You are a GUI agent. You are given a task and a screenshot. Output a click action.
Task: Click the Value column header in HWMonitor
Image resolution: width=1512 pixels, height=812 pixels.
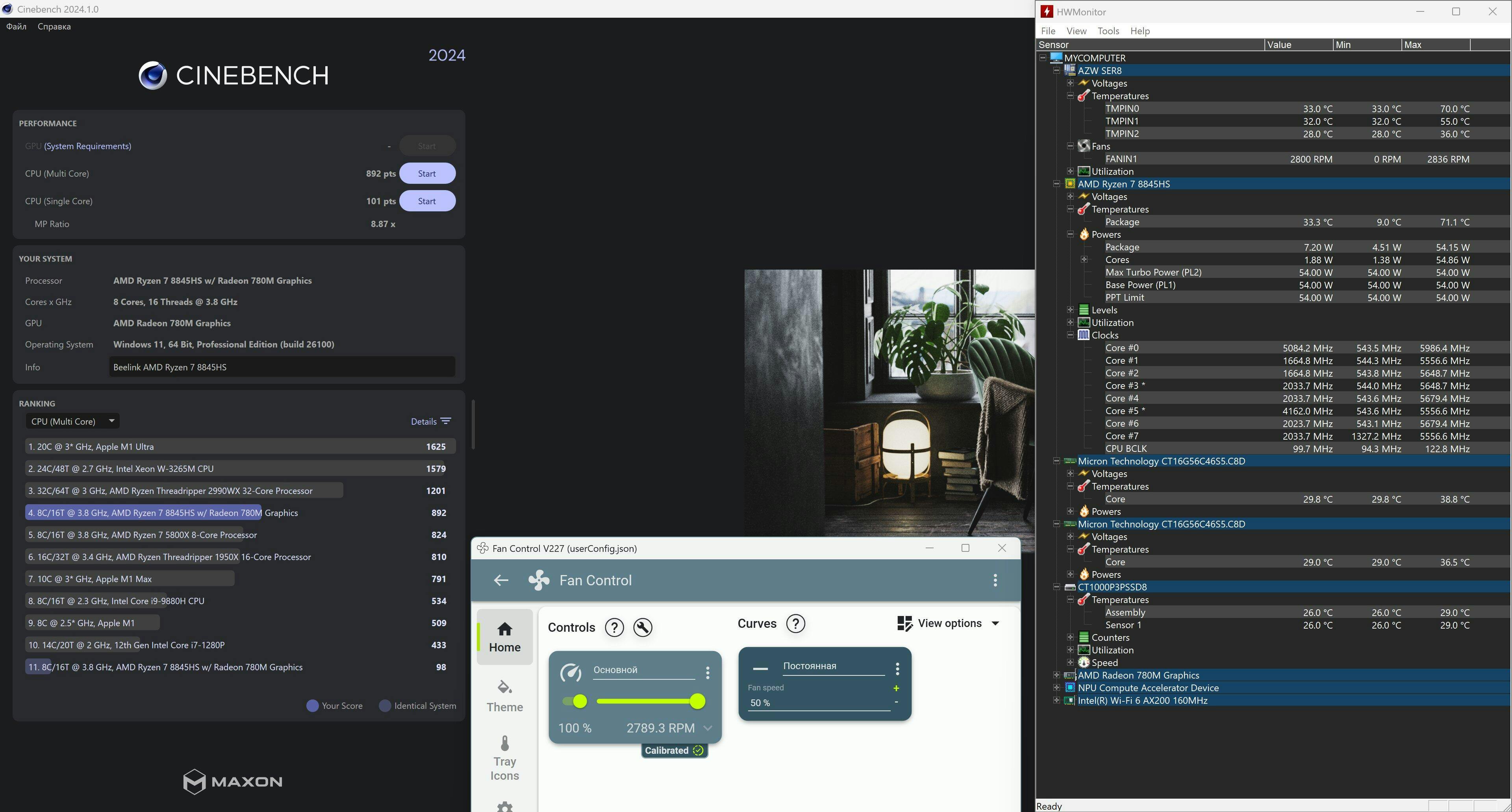click(1298, 44)
